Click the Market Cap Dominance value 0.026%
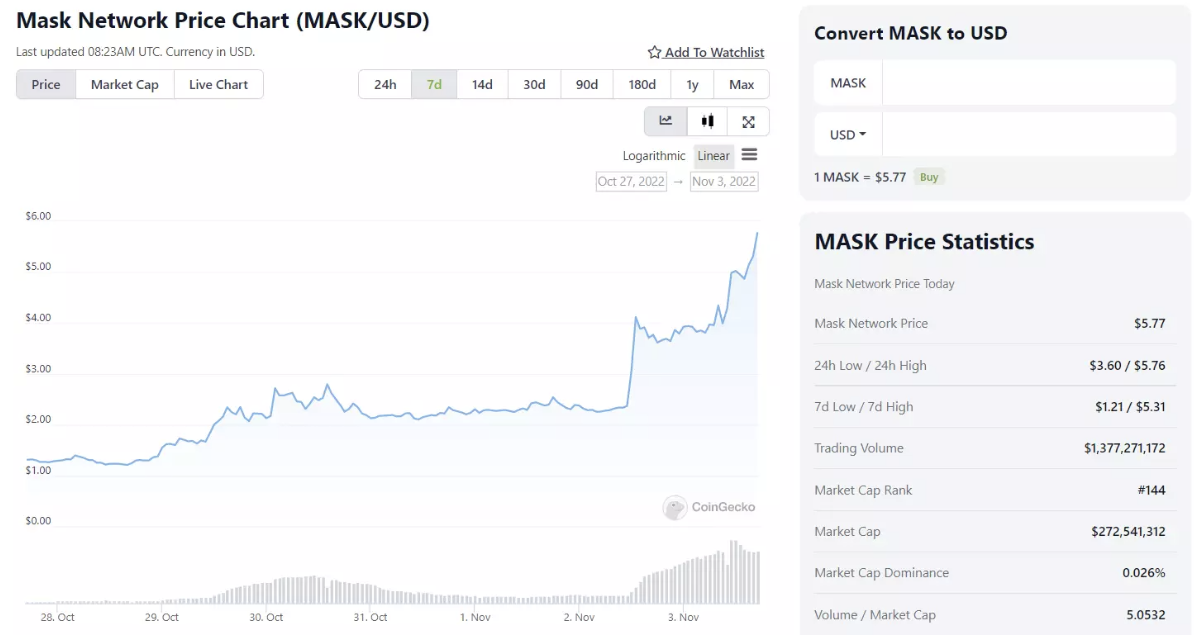The image size is (1200, 642). 1144,573
